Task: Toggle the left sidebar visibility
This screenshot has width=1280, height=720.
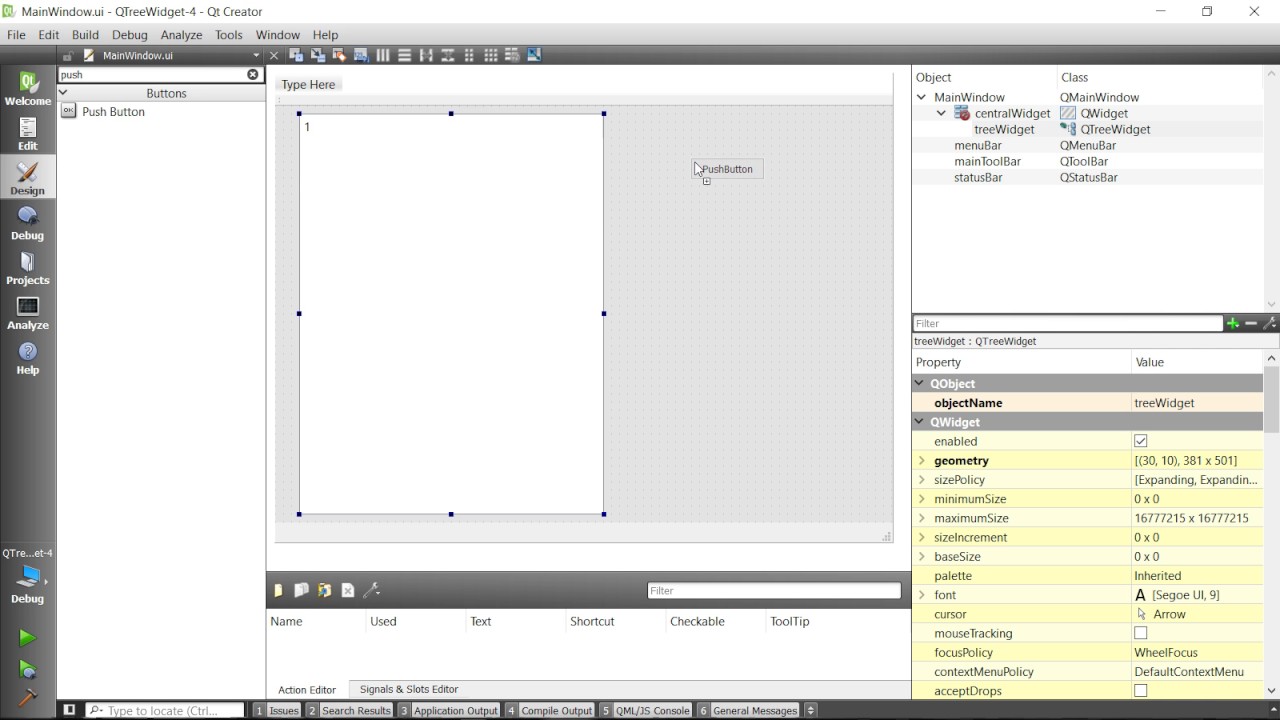Action: tap(69, 710)
